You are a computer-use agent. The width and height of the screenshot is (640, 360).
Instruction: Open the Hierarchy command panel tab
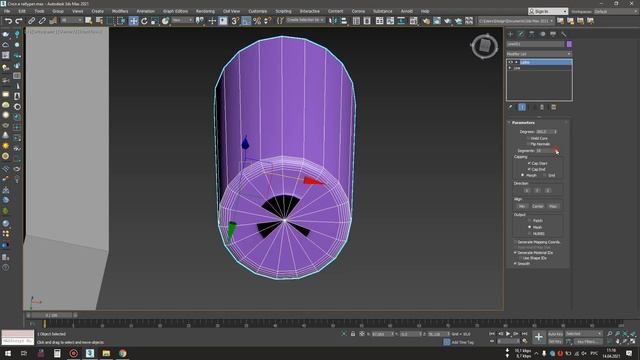tap(531, 34)
